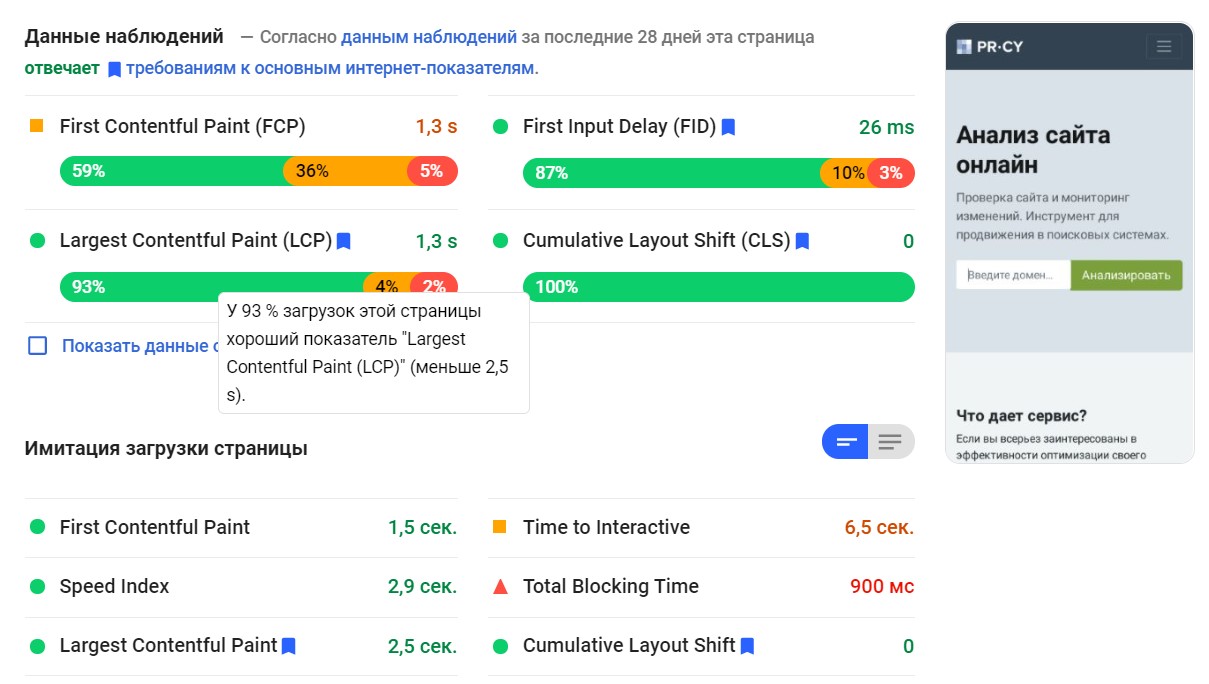Click the green 59% segment of FCP bar
This screenshot has width=1209, height=684.
[x=172, y=171]
